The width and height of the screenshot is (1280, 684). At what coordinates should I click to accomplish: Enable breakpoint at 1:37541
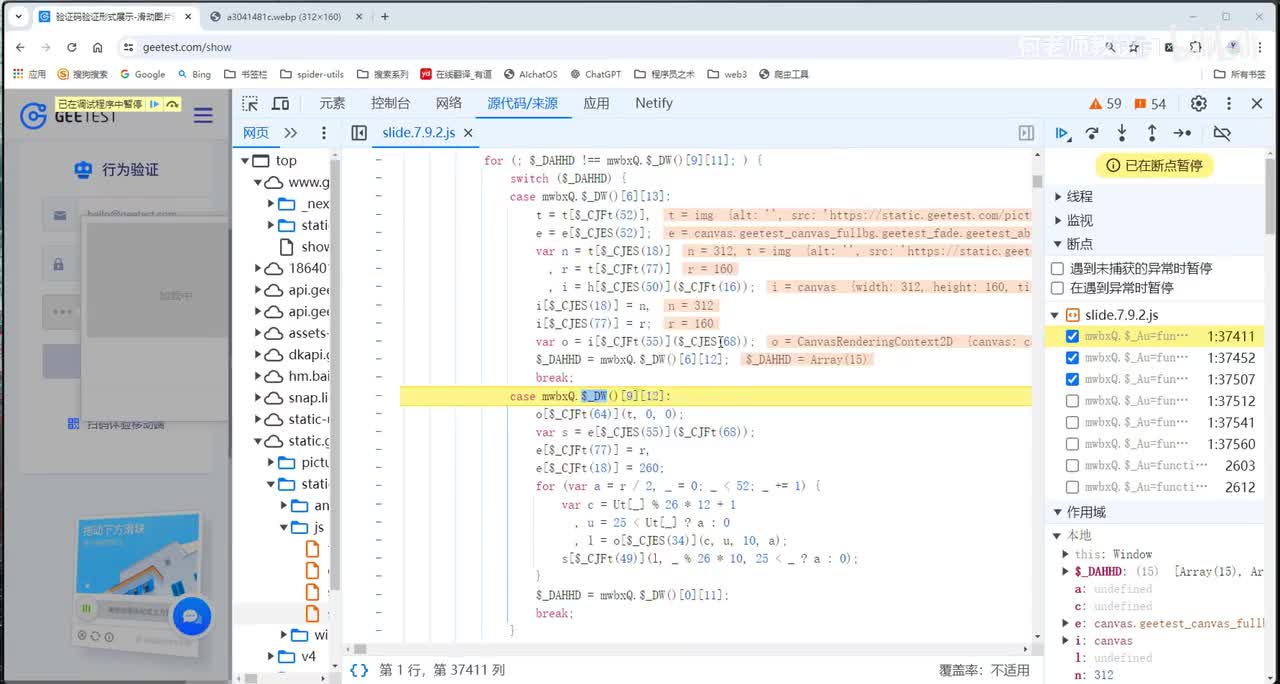coord(1072,422)
